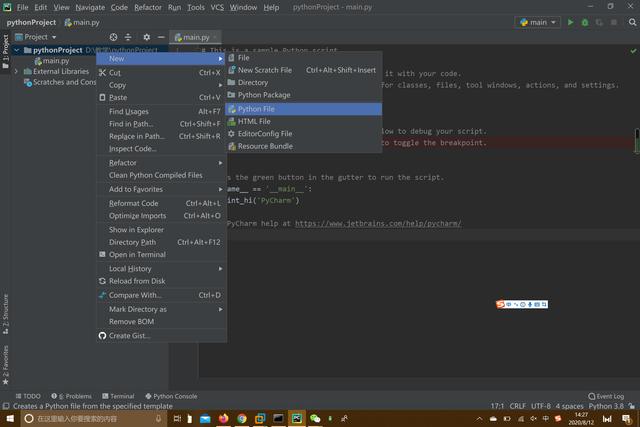
Task: Hide the Project tool window
Action: pyautogui.click(x=161, y=37)
